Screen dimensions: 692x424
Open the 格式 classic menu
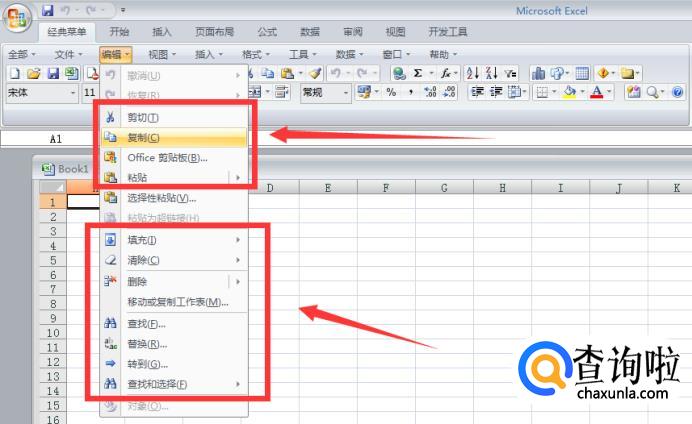[256, 55]
